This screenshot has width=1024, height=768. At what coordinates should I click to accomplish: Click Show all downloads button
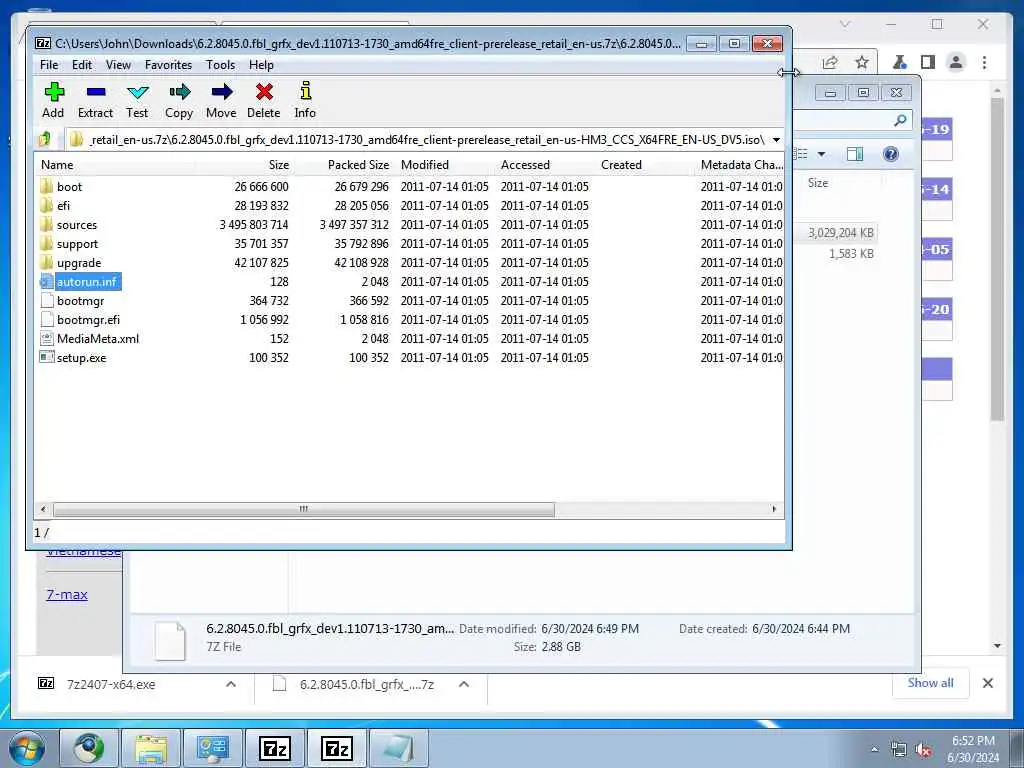click(x=930, y=683)
